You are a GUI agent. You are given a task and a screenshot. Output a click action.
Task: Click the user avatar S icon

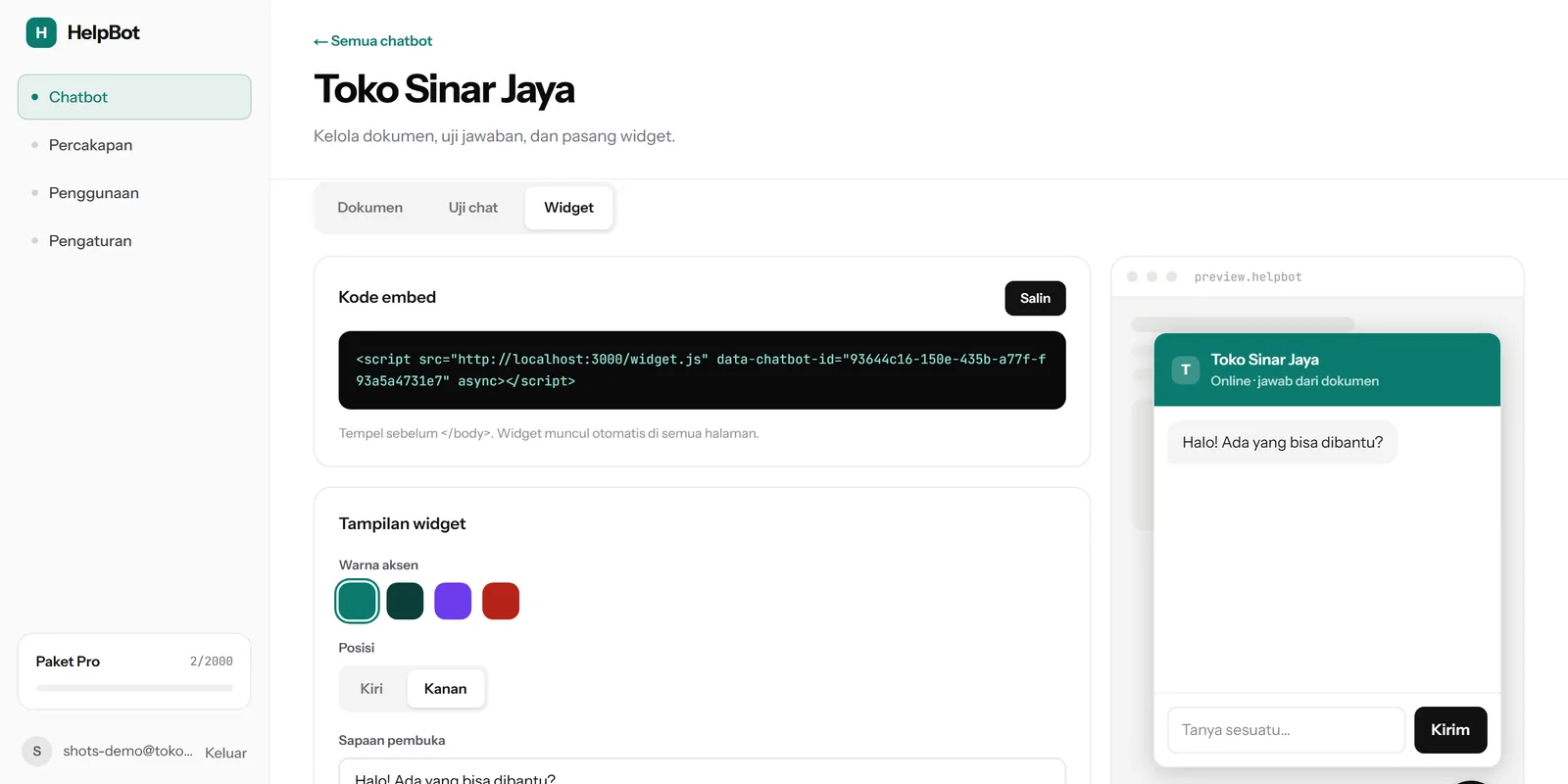pos(37,751)
